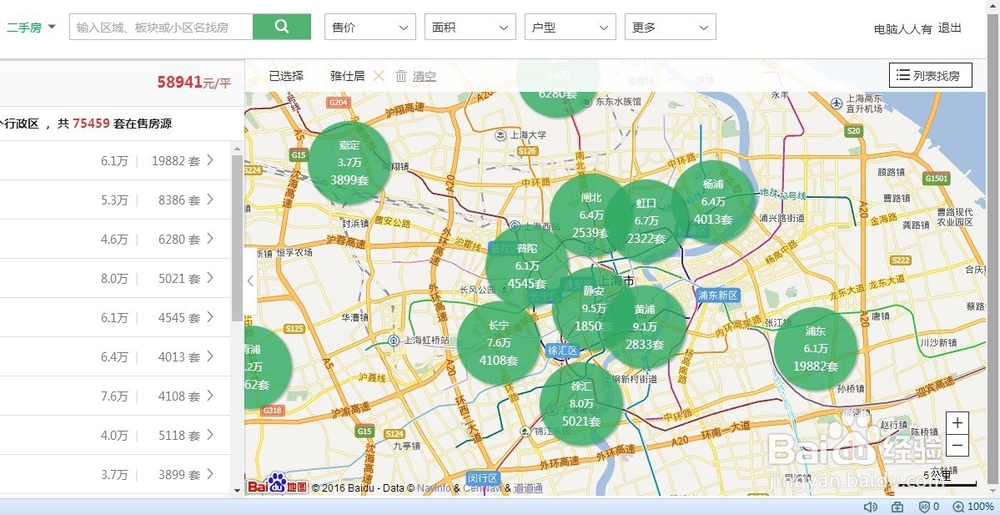The image size is (1000, 515).
Task: Click the district list scrollbar thumb
Action: (x=237, y=237)
